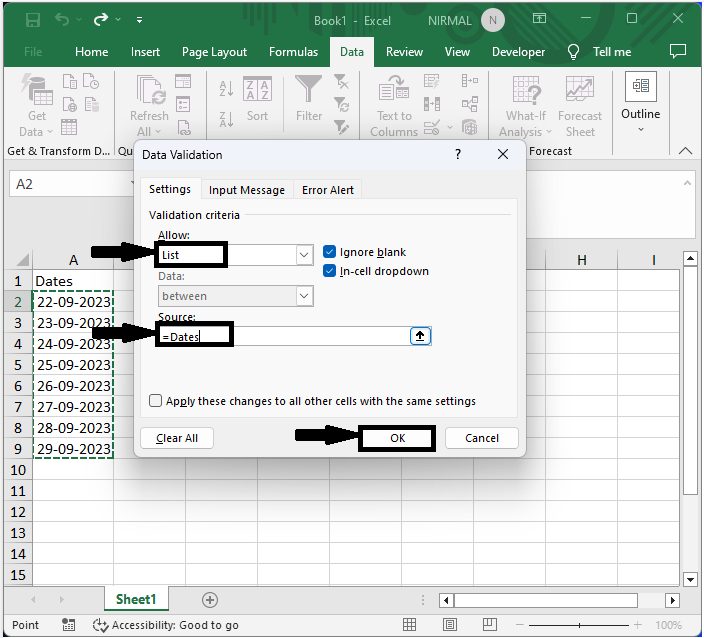Click the Clear filter icon
The image size is (704, 638).
341,82
